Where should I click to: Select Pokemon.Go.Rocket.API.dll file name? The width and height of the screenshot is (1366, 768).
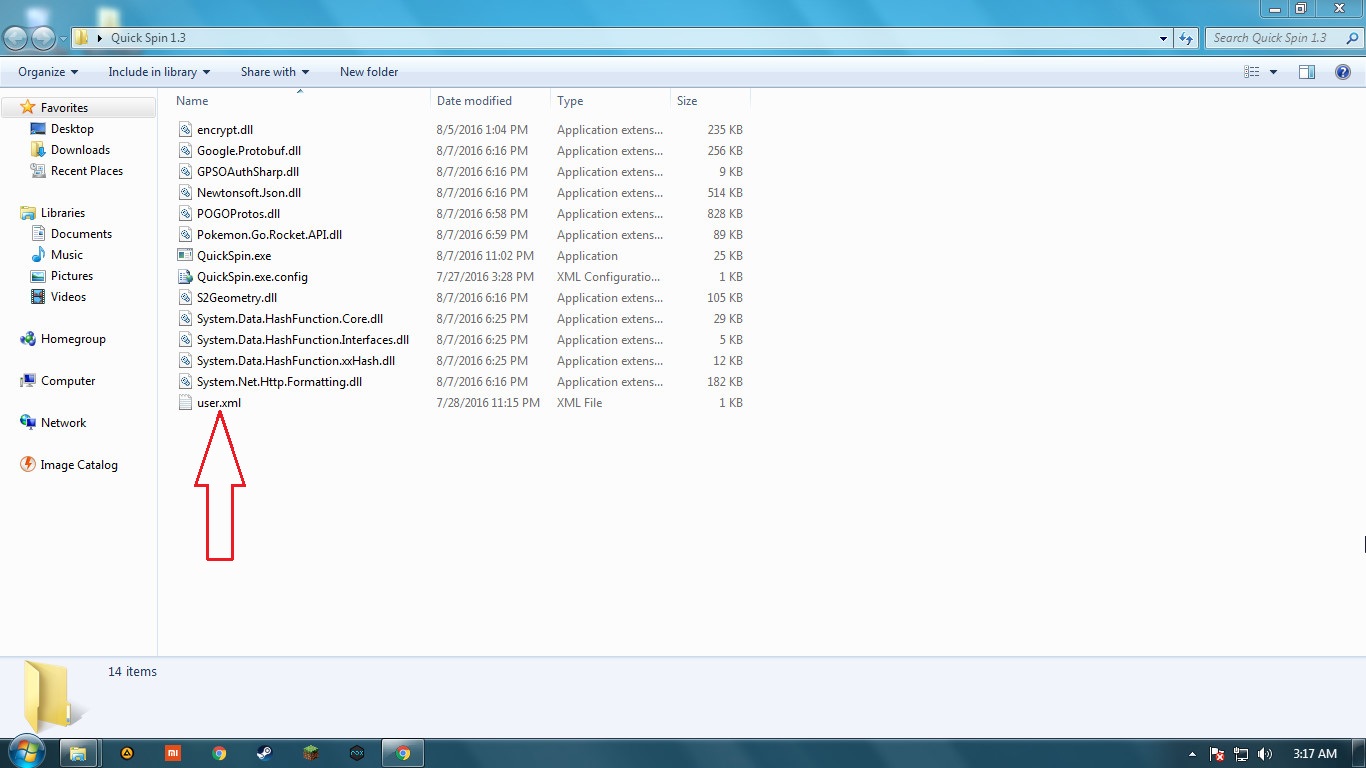(x=269, y=235)
